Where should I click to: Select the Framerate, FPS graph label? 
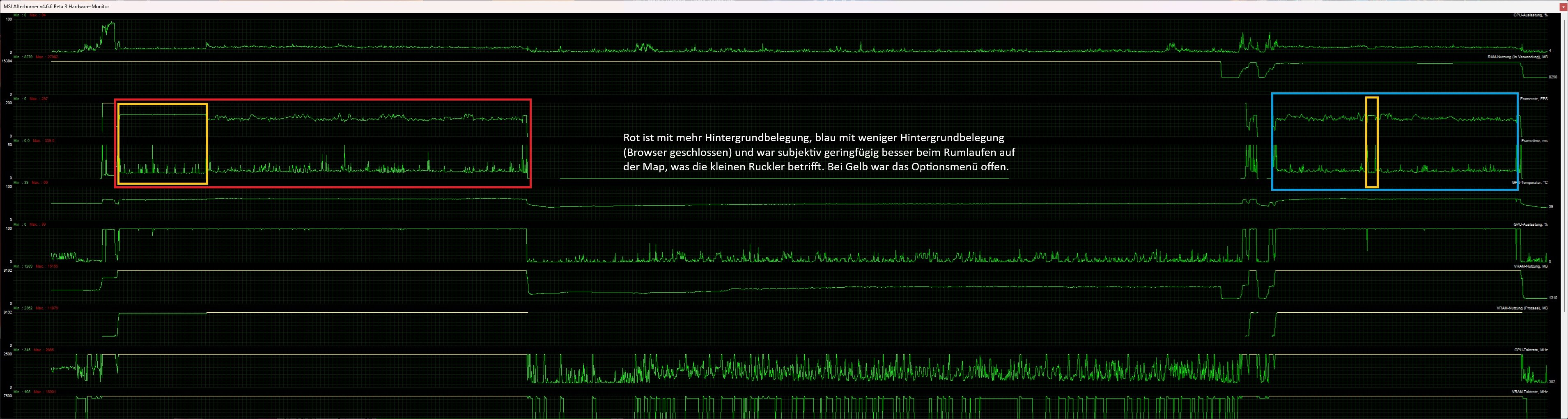coord(1533,99)
